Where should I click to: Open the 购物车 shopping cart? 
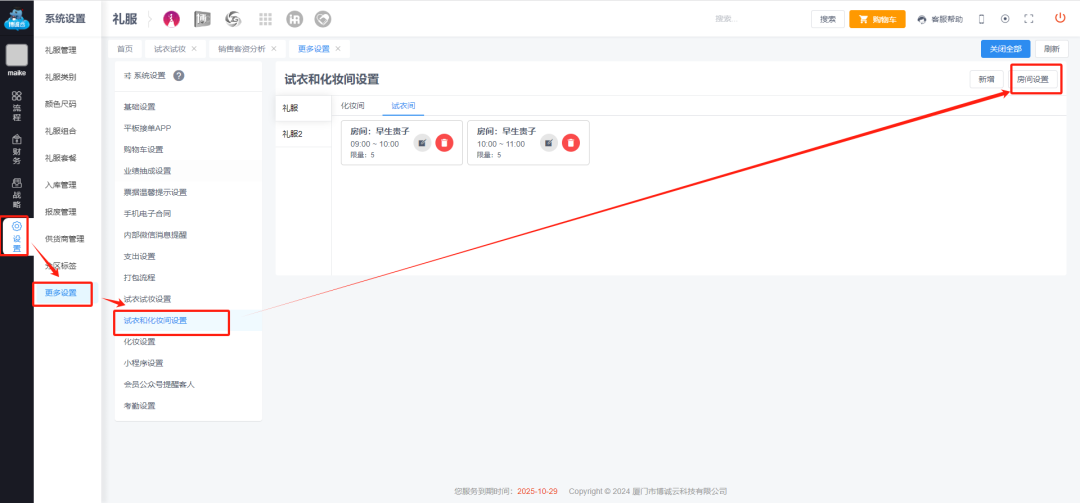coord(877,19)
